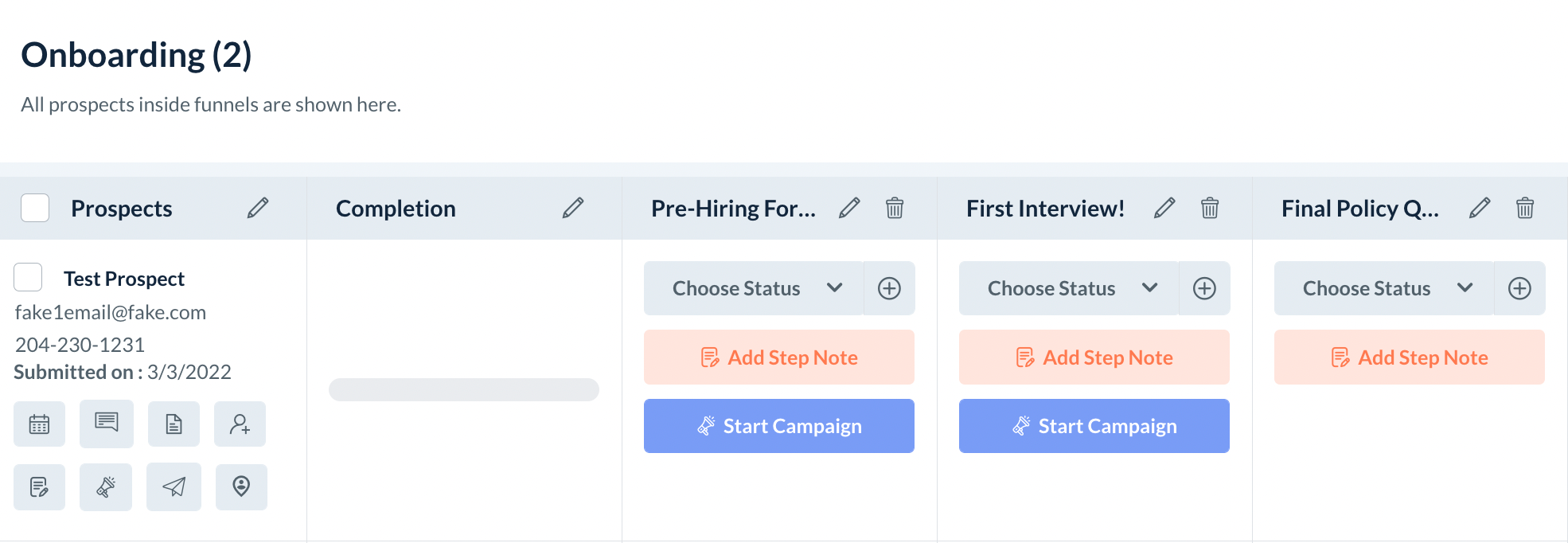This screenshot has height=543, width=1568.
Task: Click the megaphone campaign icon under prospect
Action: pyautogui.click(x=106, y=486)
